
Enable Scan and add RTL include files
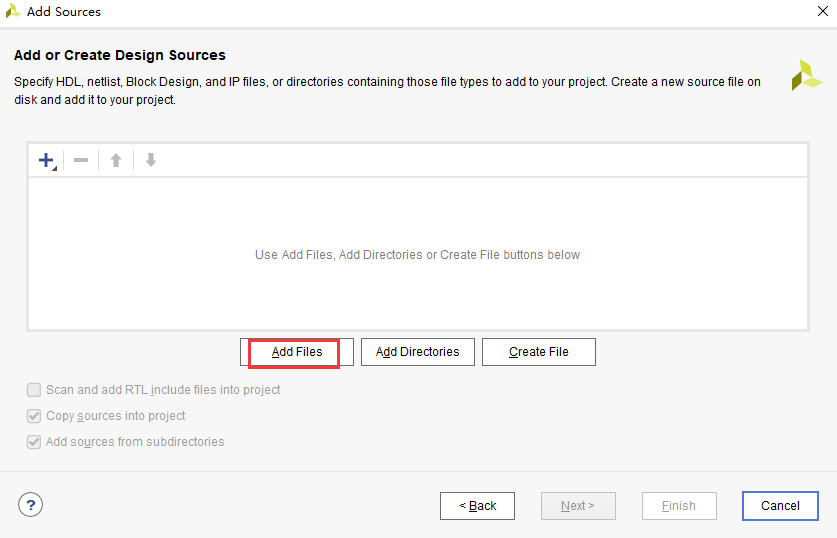tap(35, 390)
